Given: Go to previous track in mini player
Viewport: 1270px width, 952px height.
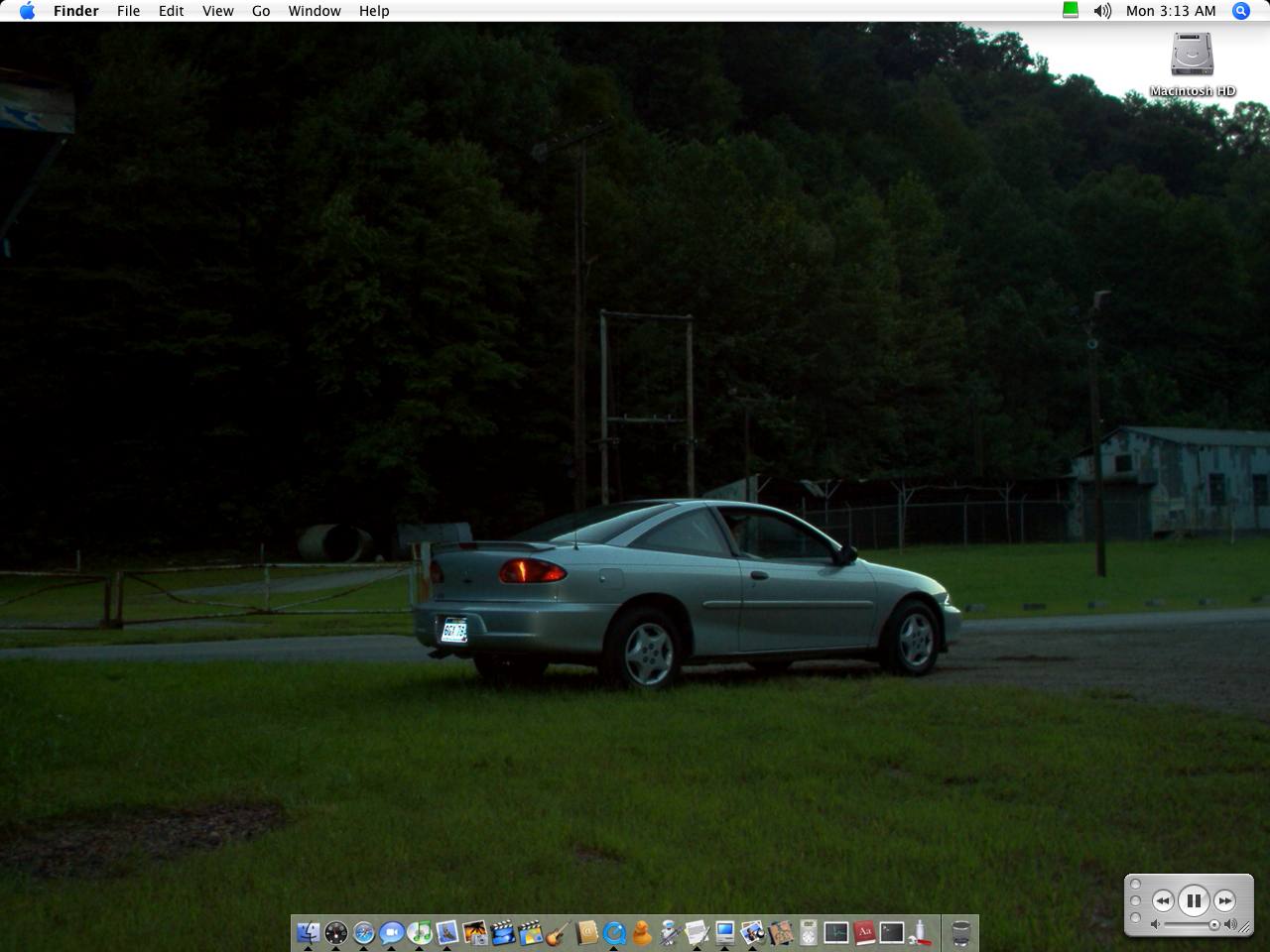Looking at the screenshot, I should point(1162,900).
